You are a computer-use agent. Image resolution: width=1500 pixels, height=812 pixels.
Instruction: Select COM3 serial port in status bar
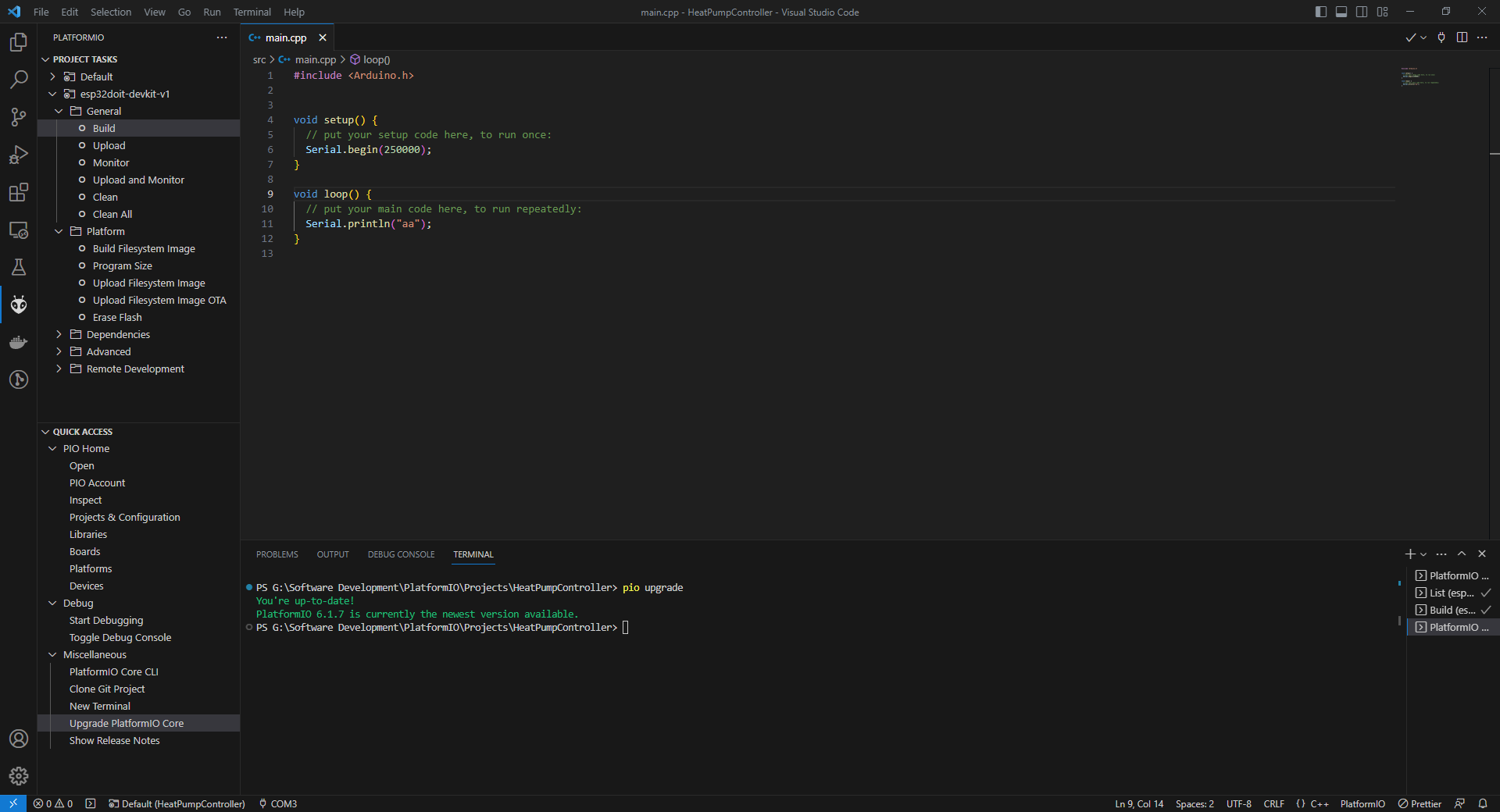[277, 803]
